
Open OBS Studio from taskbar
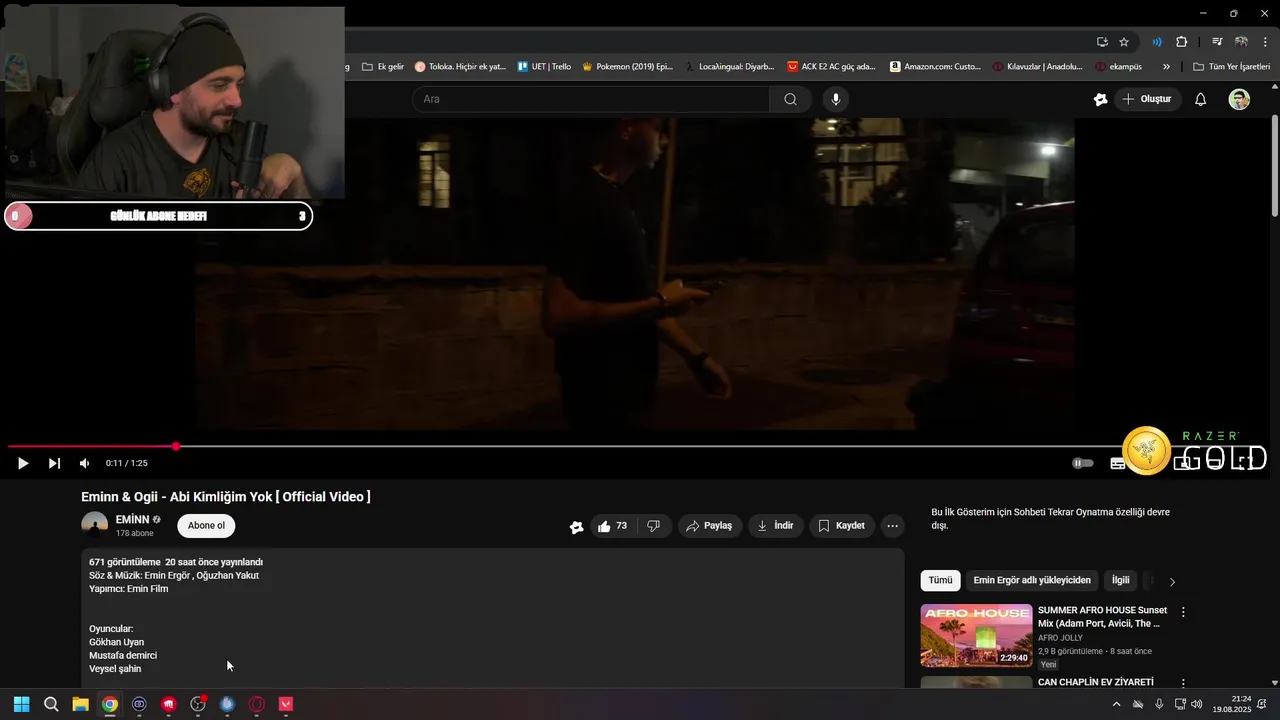(x=198, y=704)
